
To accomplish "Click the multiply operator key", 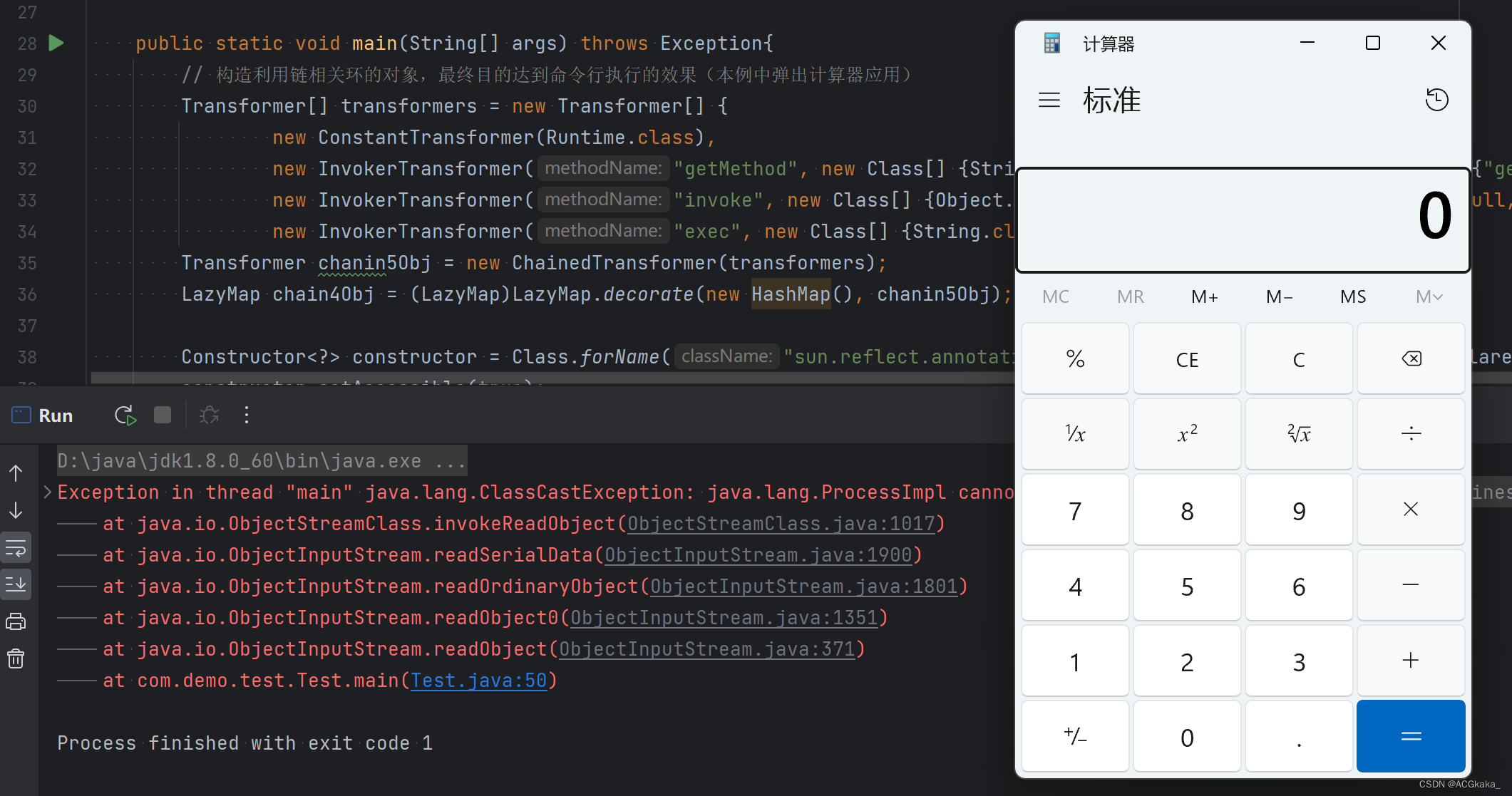I will [1411, 510].
